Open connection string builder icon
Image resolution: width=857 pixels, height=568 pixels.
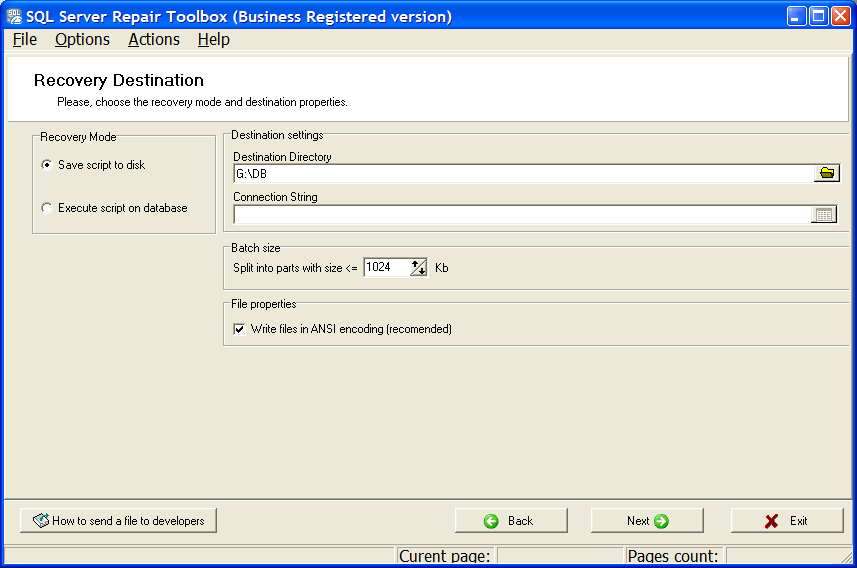(x=824, y=214)
